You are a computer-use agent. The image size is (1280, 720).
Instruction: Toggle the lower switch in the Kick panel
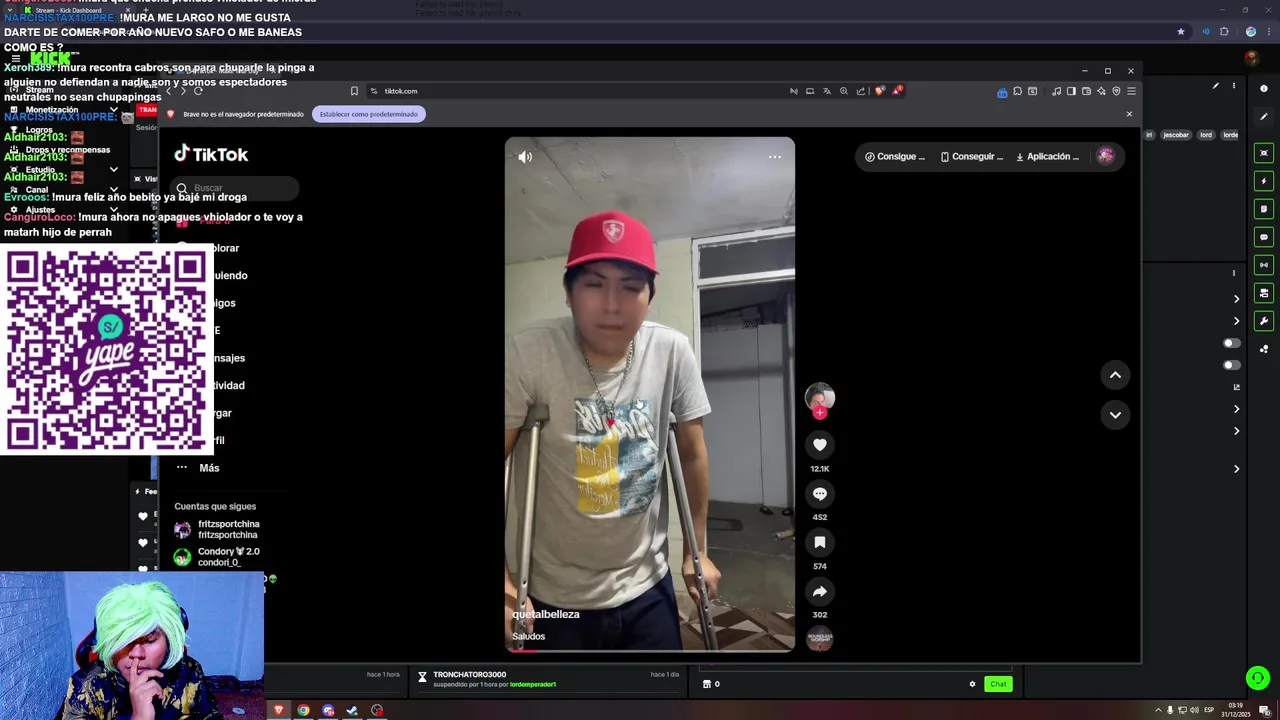(1232, 365)
